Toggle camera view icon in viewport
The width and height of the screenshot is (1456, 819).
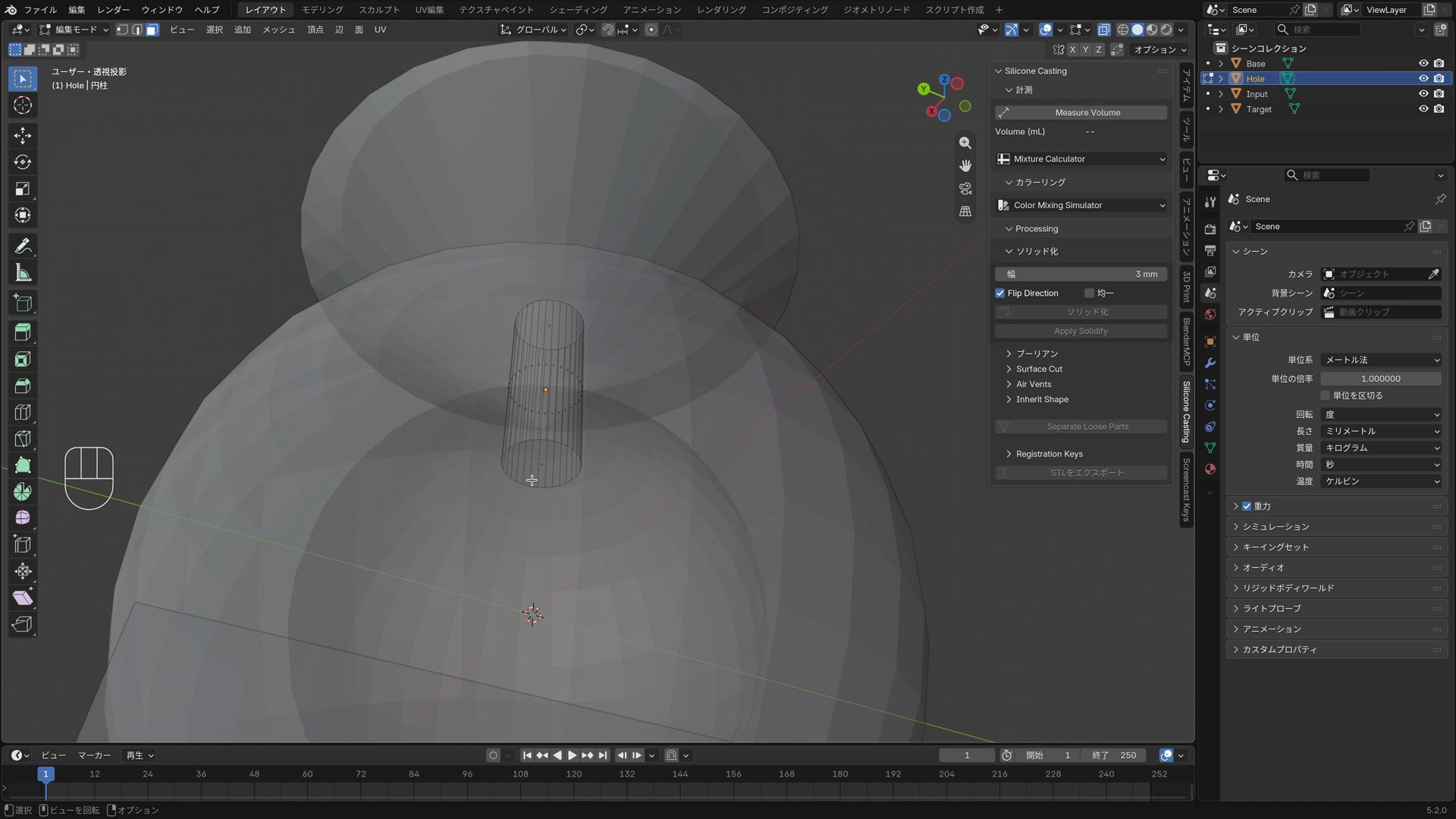[965, 188]
